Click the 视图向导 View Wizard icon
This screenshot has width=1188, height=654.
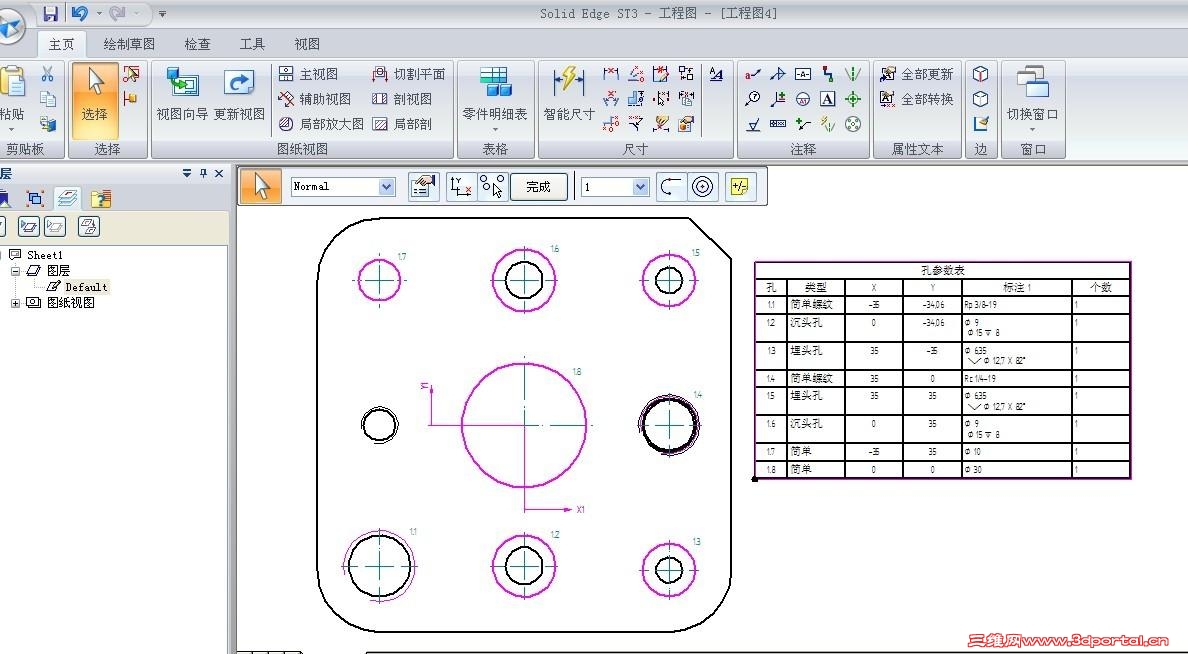click(x=182, y=95)
